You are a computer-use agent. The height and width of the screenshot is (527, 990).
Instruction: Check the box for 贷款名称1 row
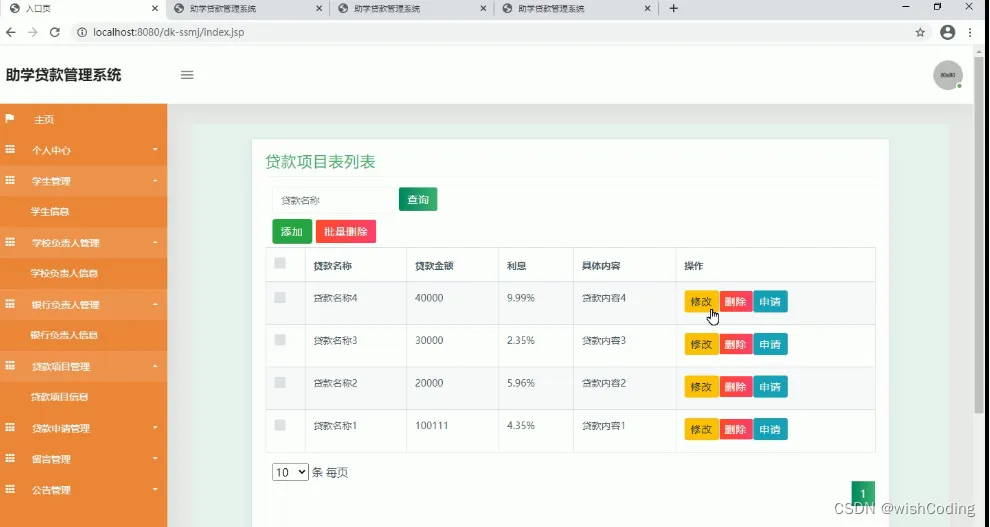[x=280, y=425]
